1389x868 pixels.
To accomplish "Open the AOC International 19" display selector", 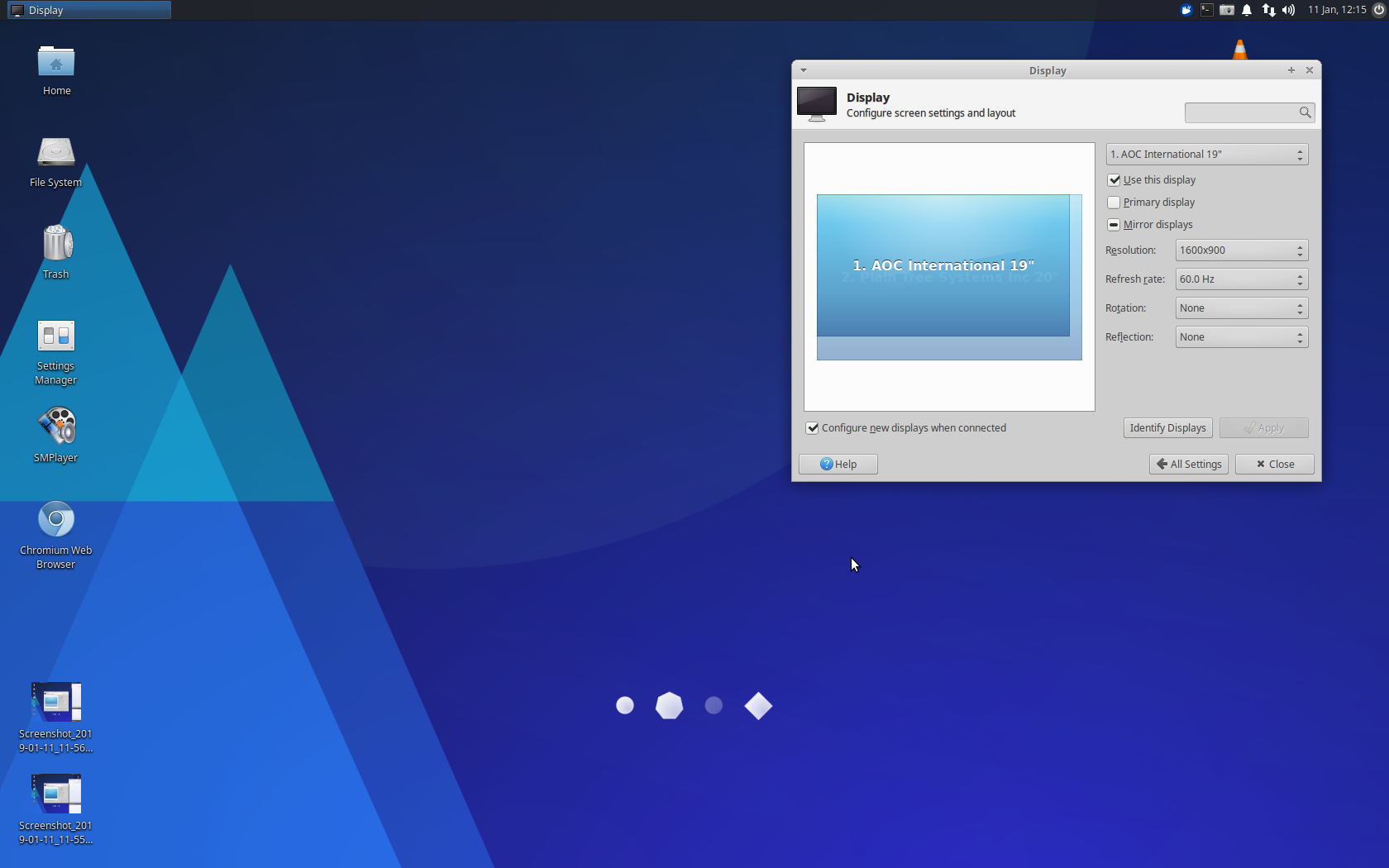I will (1207, 155).
